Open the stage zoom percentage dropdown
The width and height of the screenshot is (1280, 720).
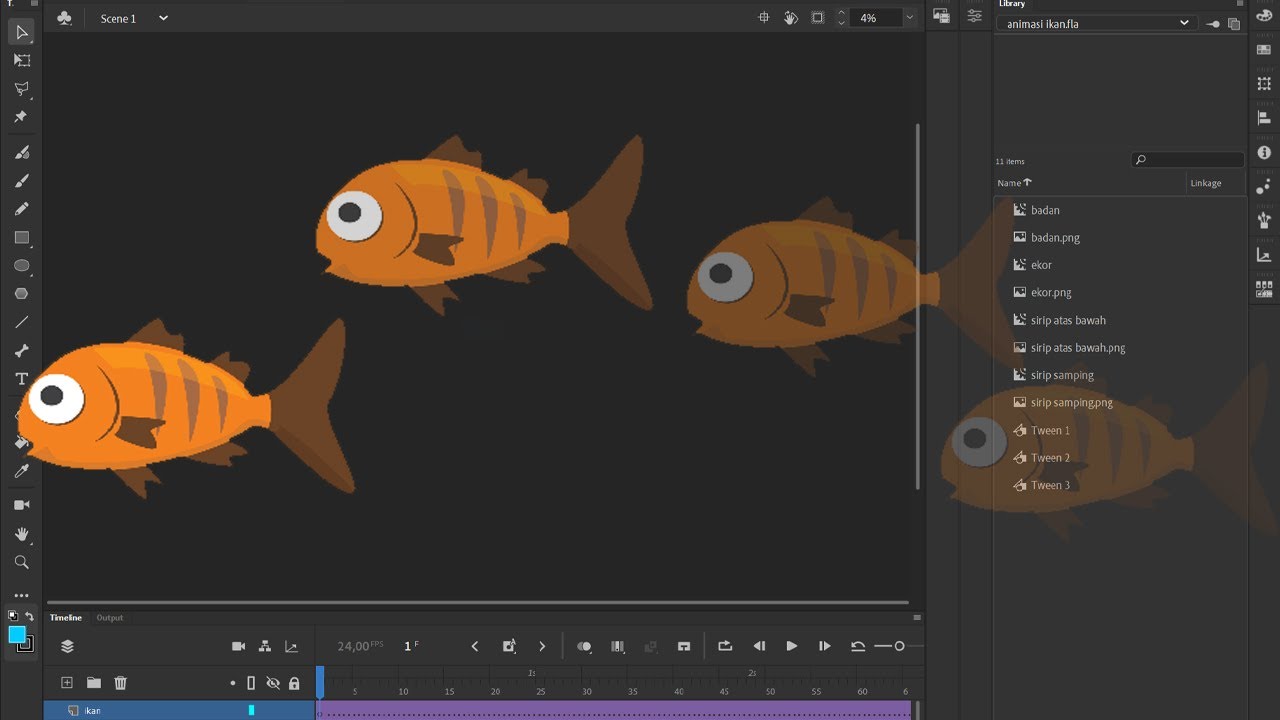point(909,17)
